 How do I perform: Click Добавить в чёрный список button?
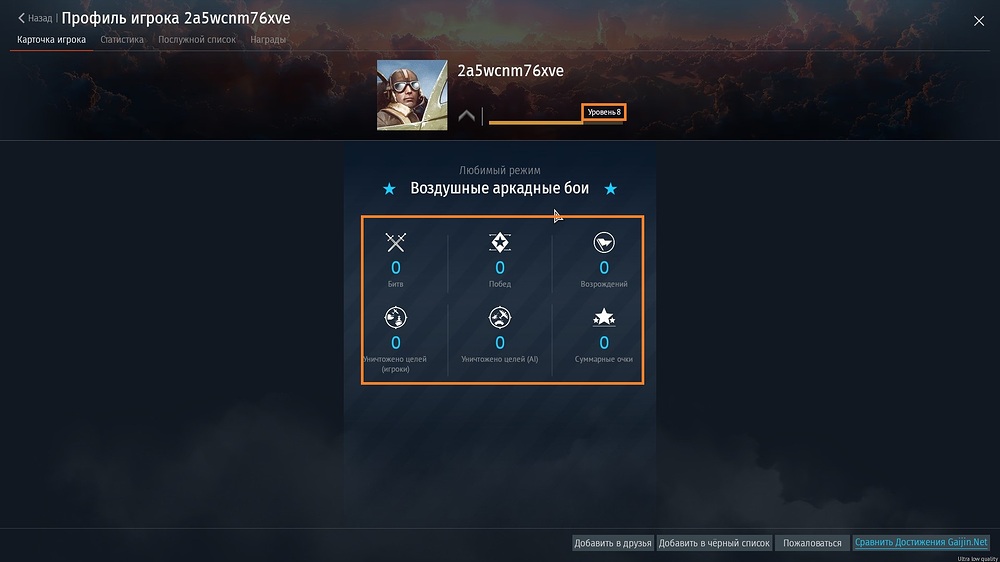714,543
